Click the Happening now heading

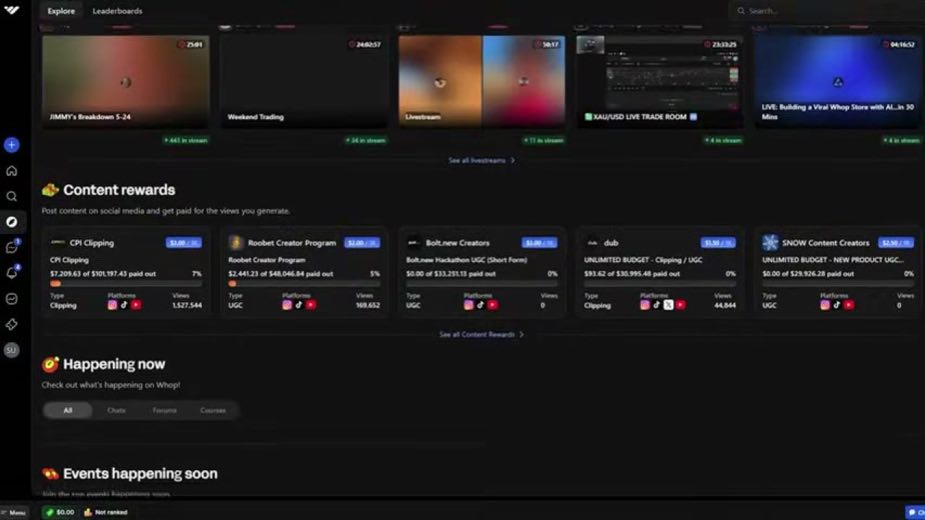coord(114,364)
